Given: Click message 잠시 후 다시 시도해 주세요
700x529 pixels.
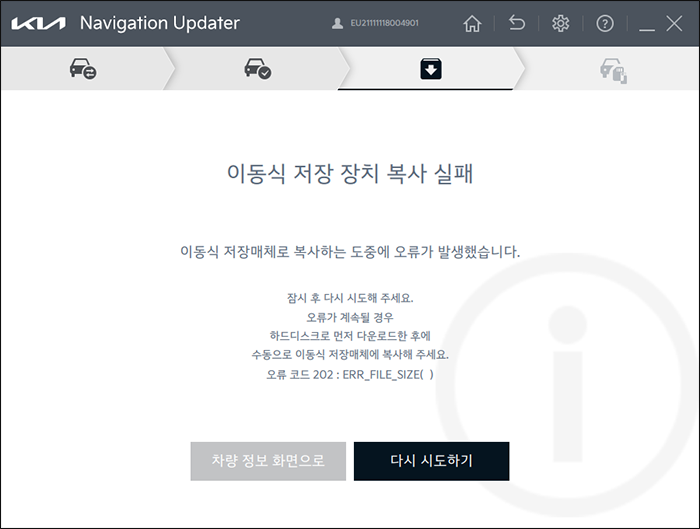Looking at the screenshot, I should pyautogui.click(x=350, y=298).
